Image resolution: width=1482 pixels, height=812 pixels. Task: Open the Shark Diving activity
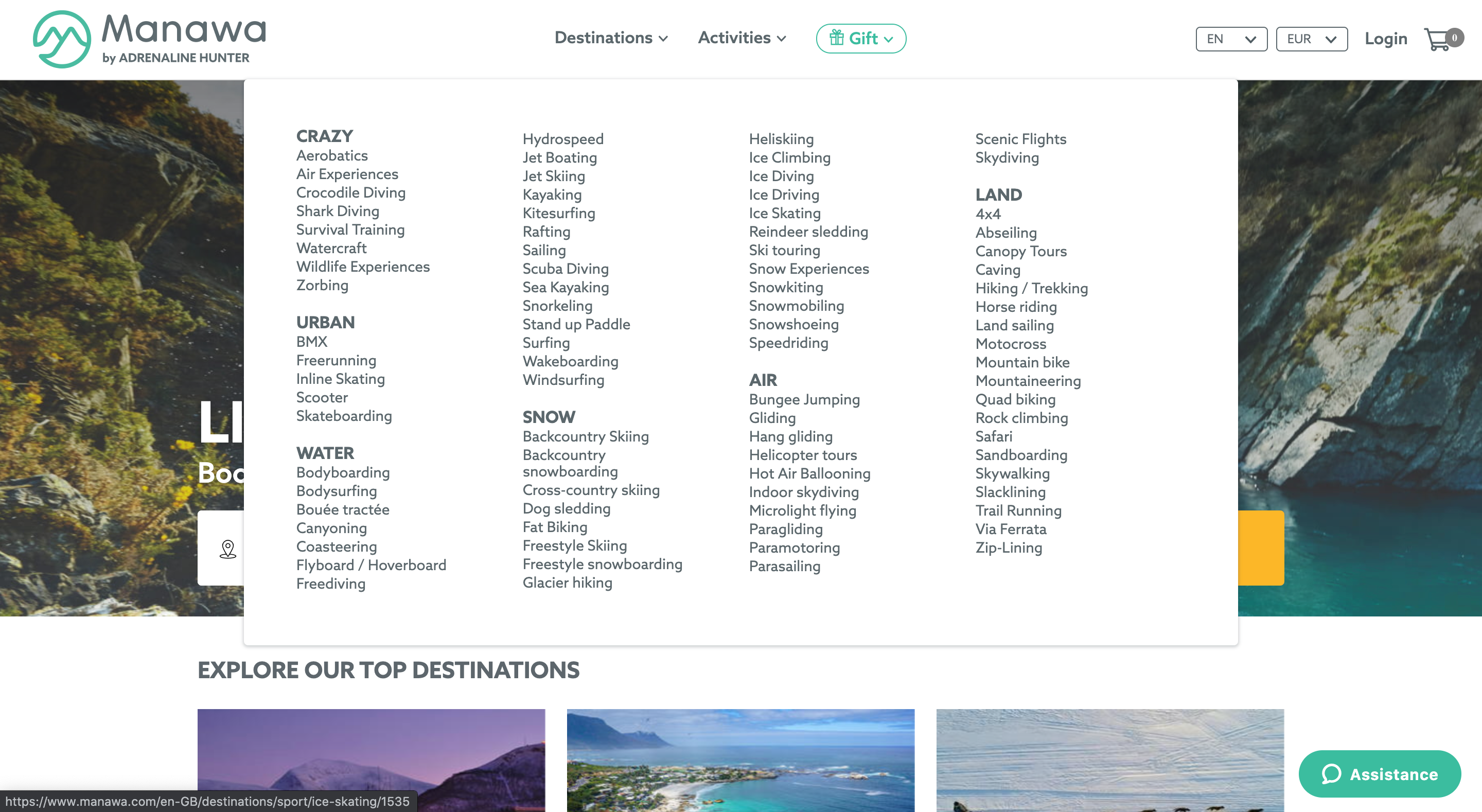click(338, 211)
